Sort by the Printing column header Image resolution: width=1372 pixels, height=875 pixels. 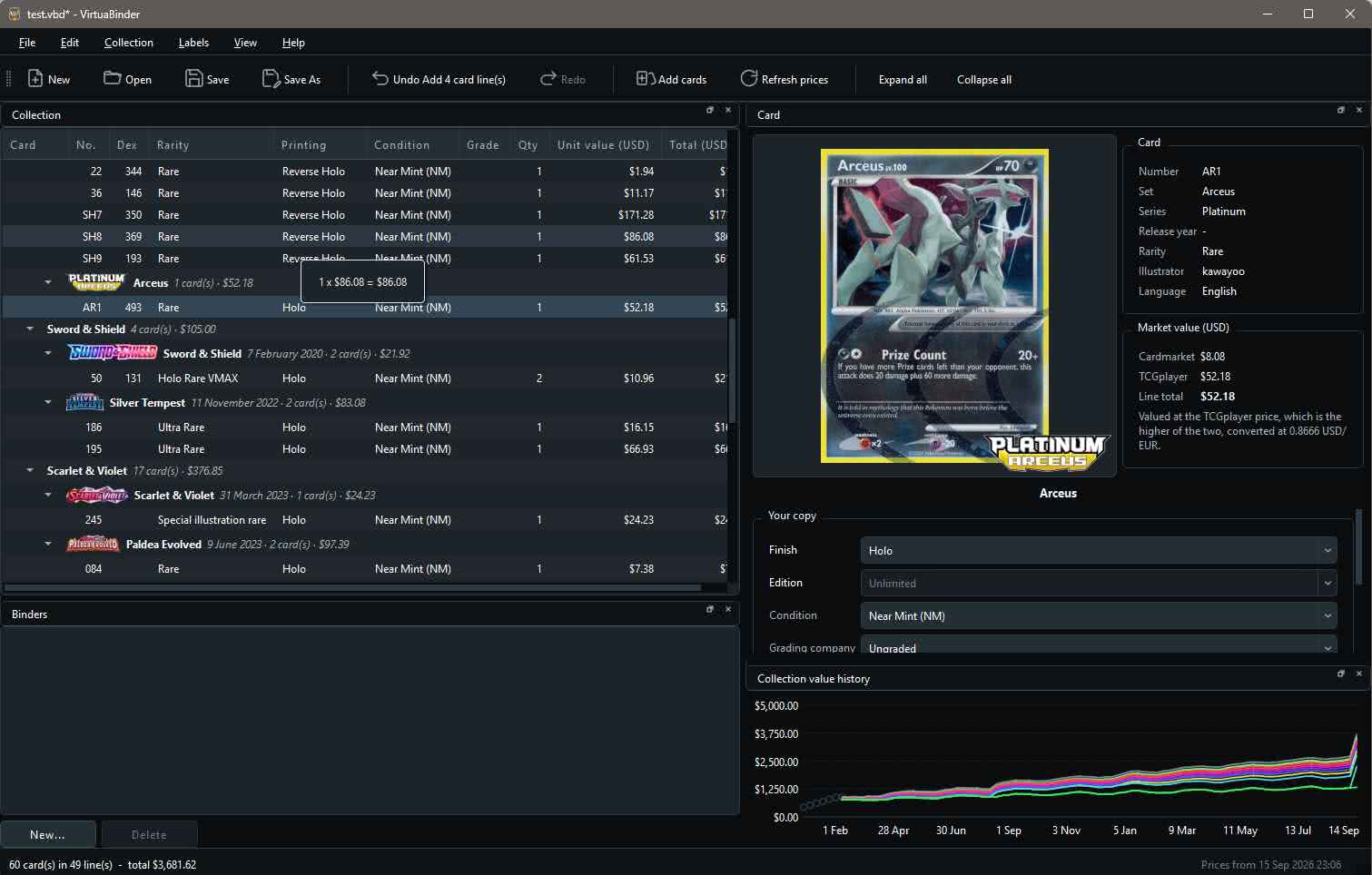pyautogui.click(x=319, y=145)
